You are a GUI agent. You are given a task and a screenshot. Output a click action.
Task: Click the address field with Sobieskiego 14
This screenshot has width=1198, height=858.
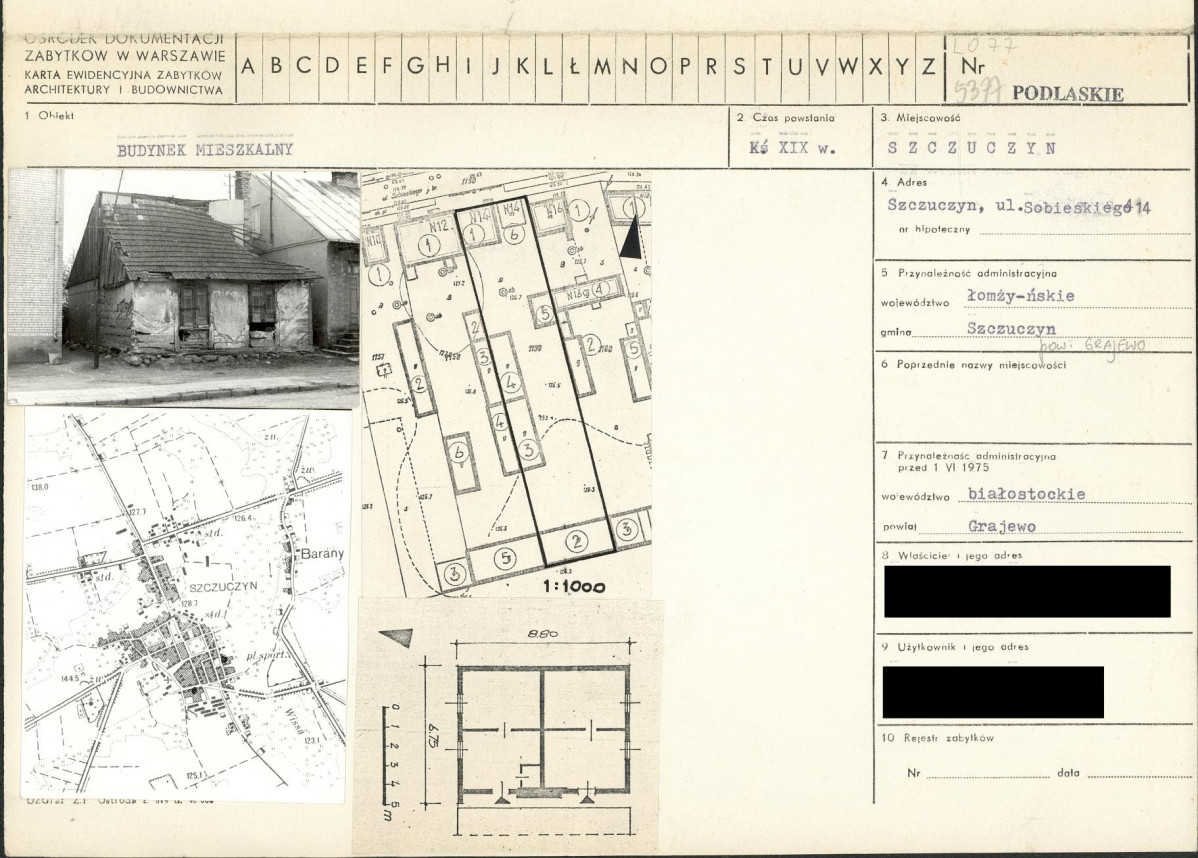click(1018, 206)
